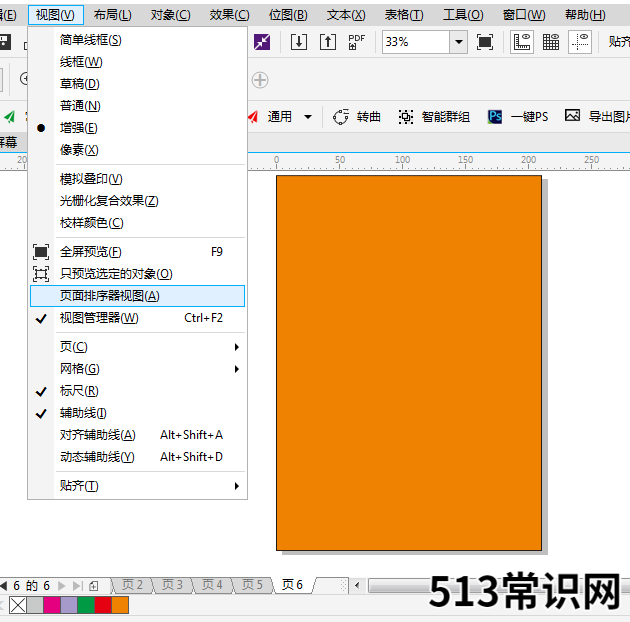Open the 窗口(W) menu
This screenshot has width=630, height=622.
(524, 15)
